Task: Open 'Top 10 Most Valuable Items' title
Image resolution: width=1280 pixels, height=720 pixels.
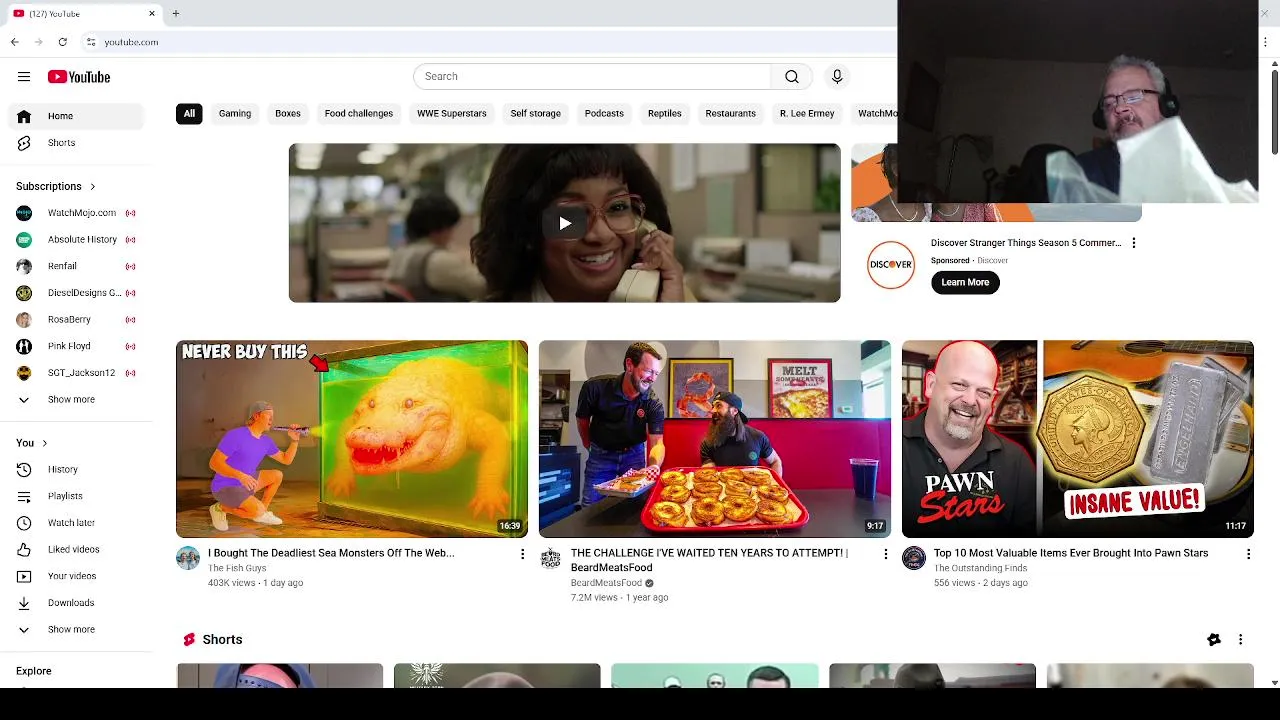Action: pos(1071,553)
